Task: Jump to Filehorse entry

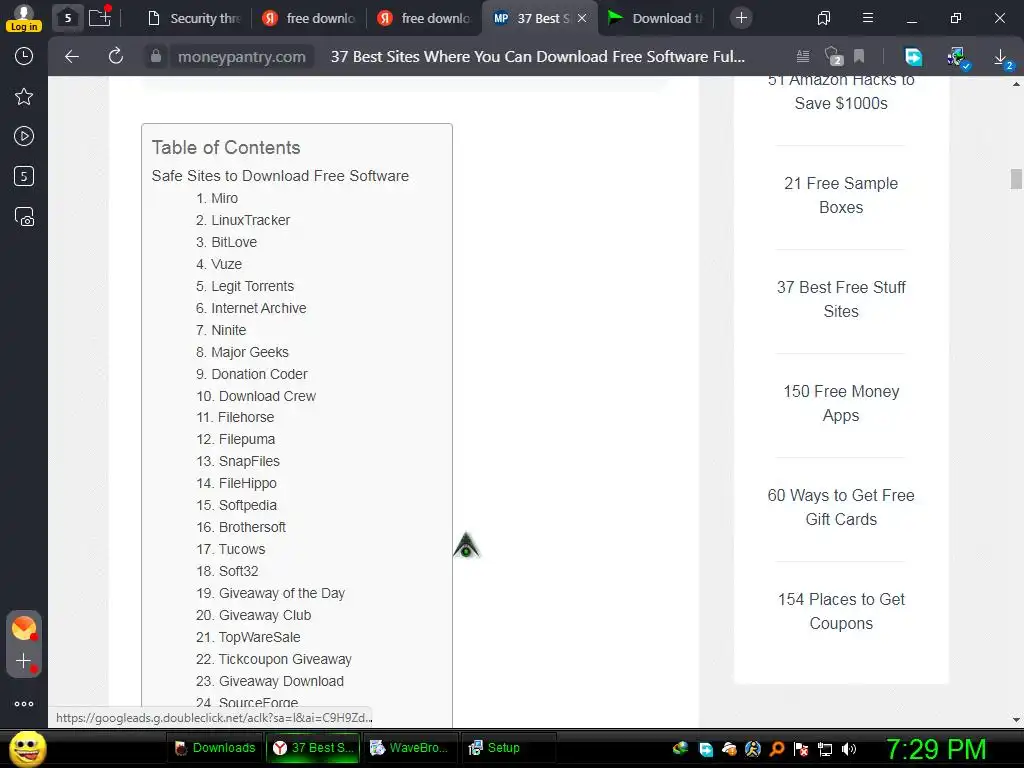Action: click(246, 417)
